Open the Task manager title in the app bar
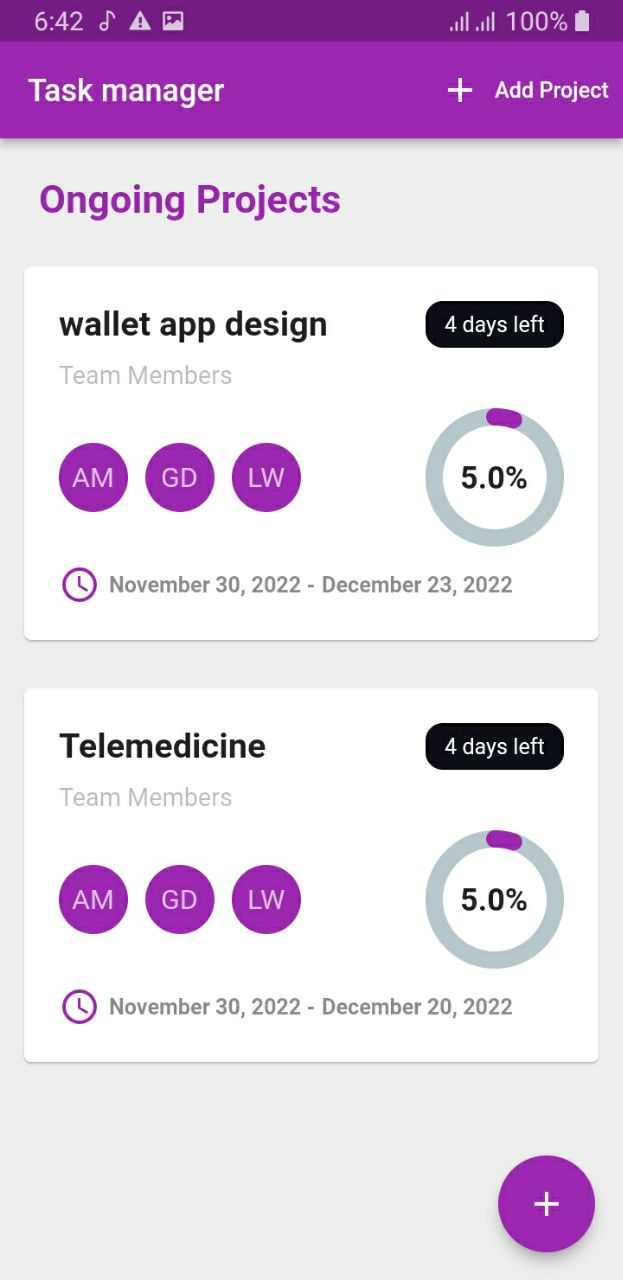Screen dimensions: 623x1280 [125, 90]
